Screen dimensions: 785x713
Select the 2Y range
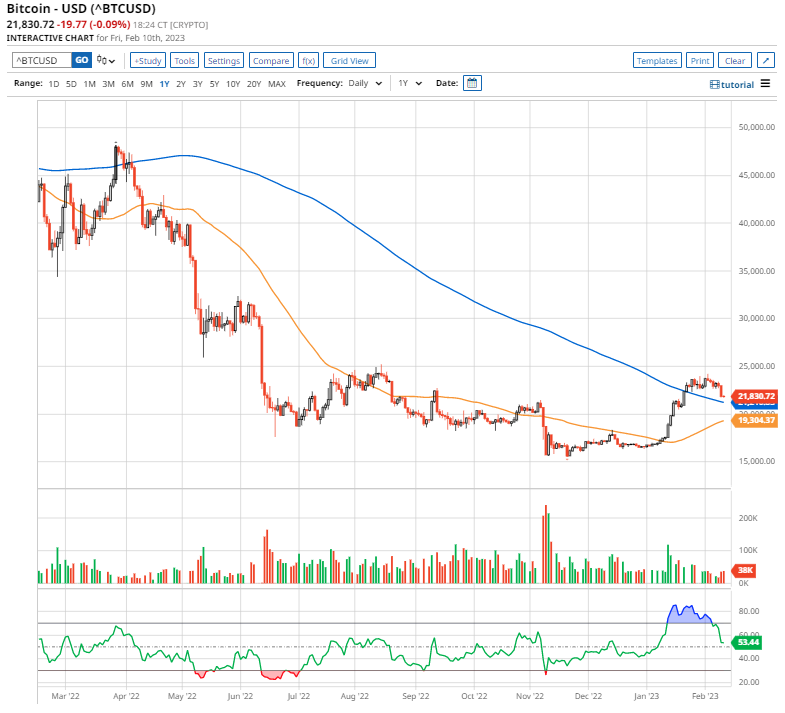tap(181, 84)
